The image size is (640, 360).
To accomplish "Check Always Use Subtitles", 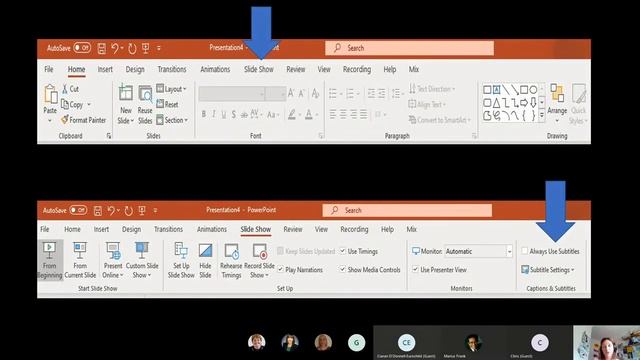I will coord(524,251).
